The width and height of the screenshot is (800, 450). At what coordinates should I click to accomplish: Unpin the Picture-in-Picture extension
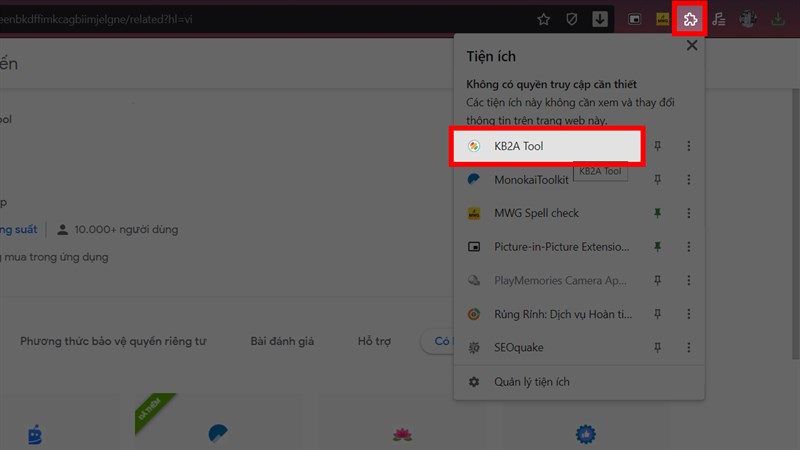point(658,247)
